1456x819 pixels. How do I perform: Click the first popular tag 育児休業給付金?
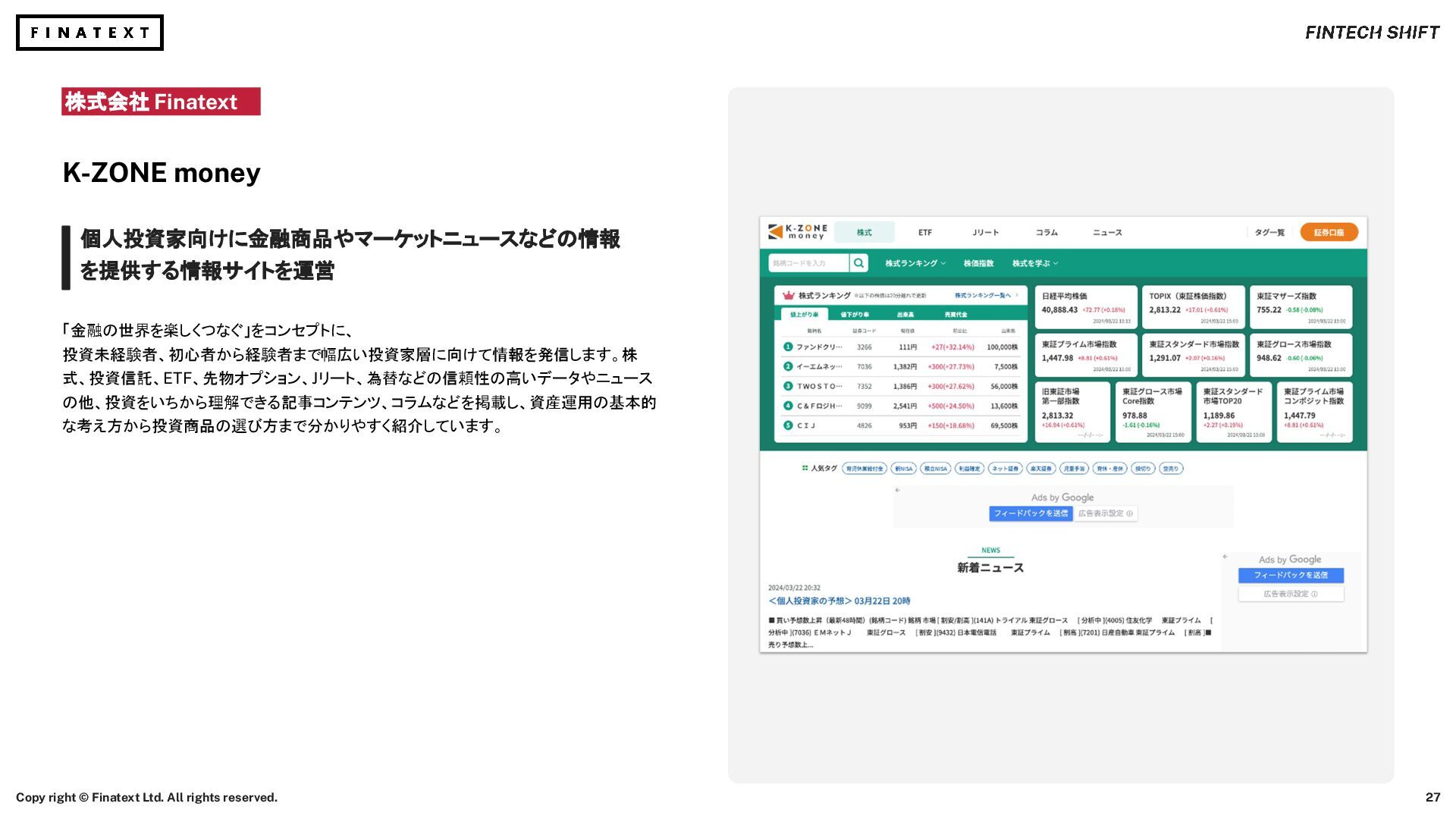[x=864, y=469]
